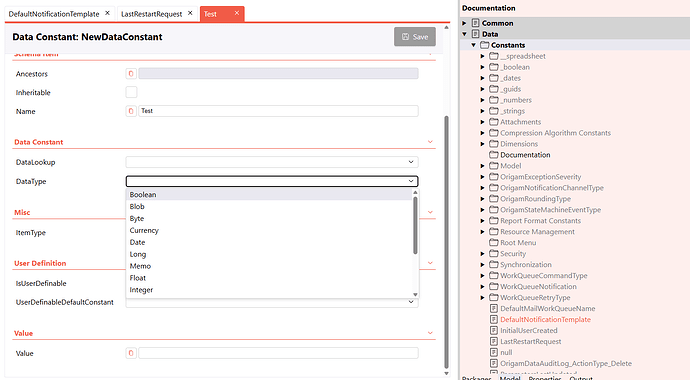
Task: Choose Byte from DataType list
Action: pos(270,218)
